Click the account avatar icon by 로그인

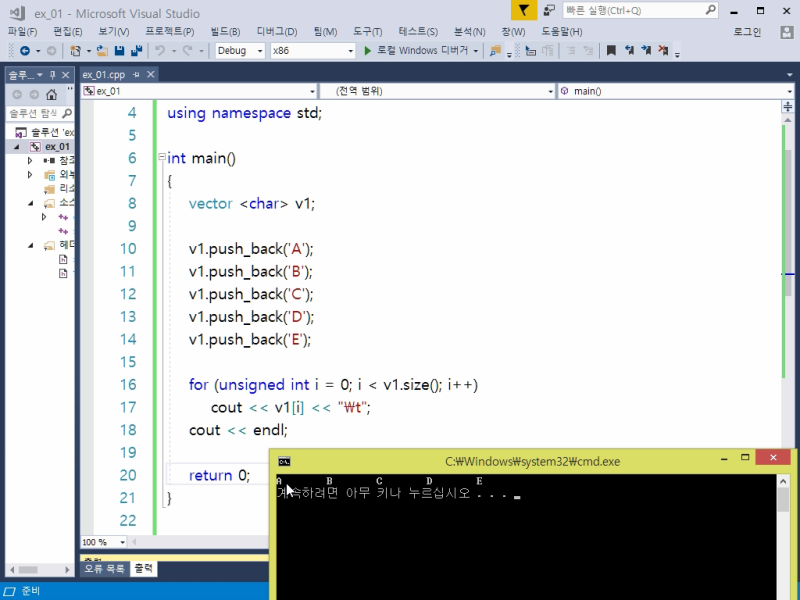coord(787,32)
